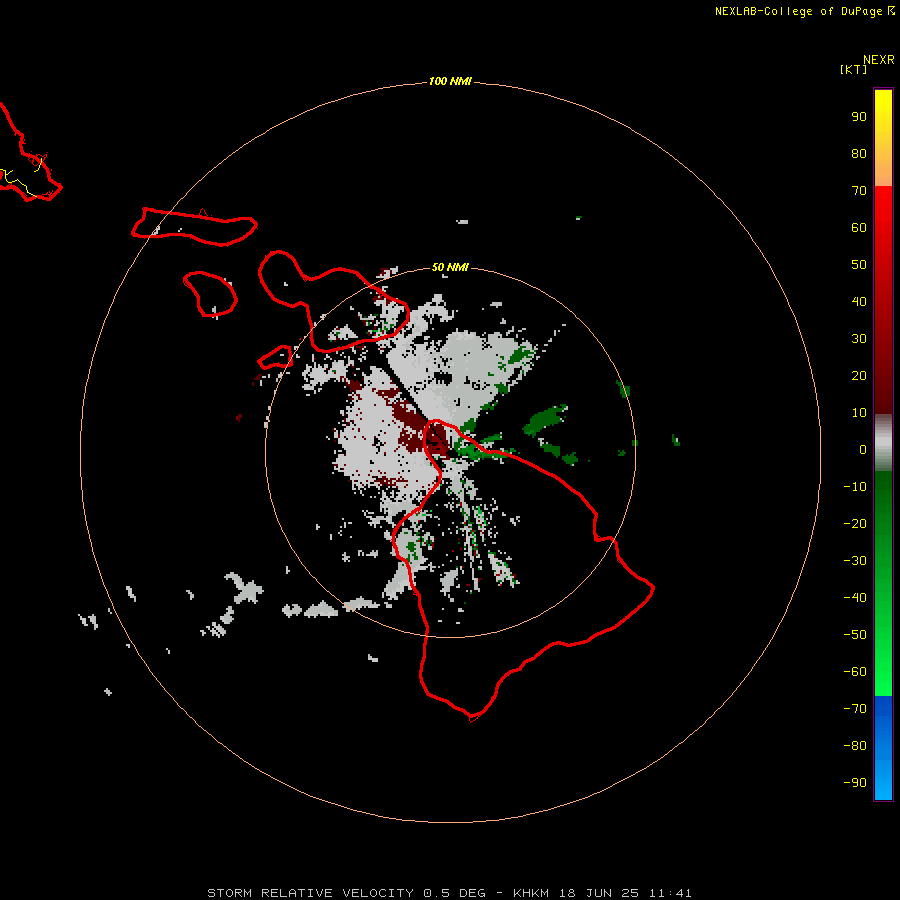
Task: Click the [KT] units label
Action: pos(853,69)
